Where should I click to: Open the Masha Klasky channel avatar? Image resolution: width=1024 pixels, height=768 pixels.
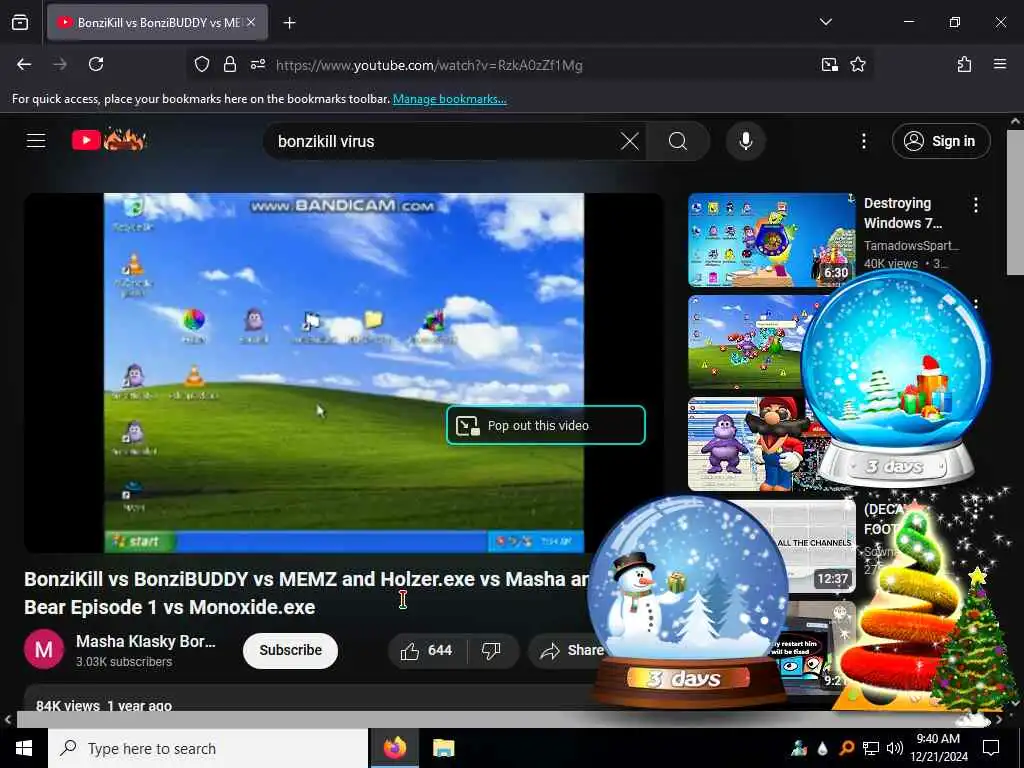point(44,649)
